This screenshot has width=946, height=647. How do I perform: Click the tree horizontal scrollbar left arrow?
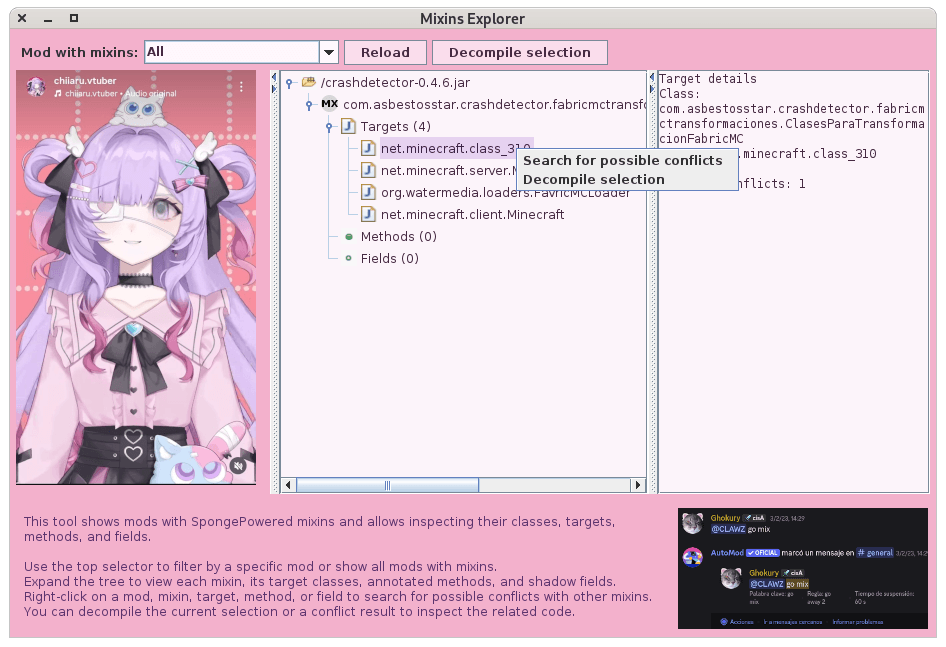(x=288, y=485)
